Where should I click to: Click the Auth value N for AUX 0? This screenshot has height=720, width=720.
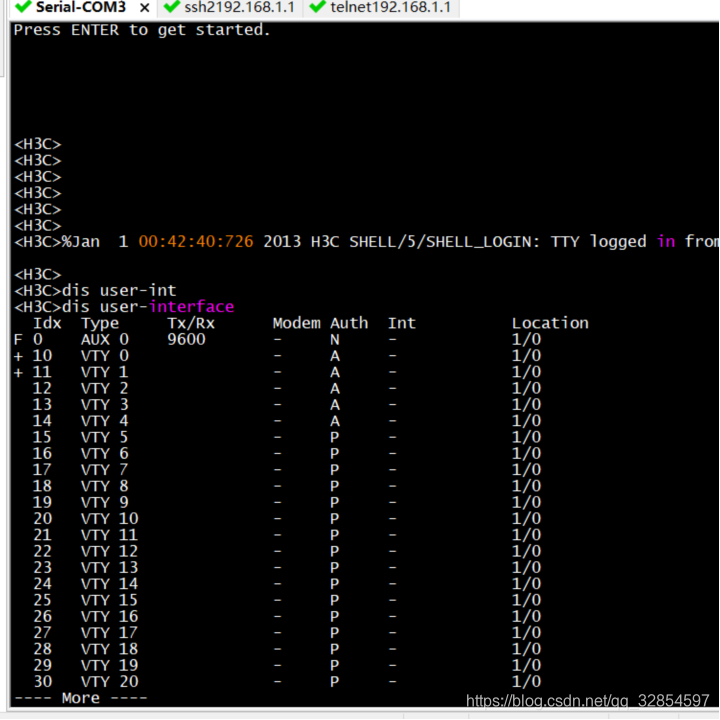point(335,340)
